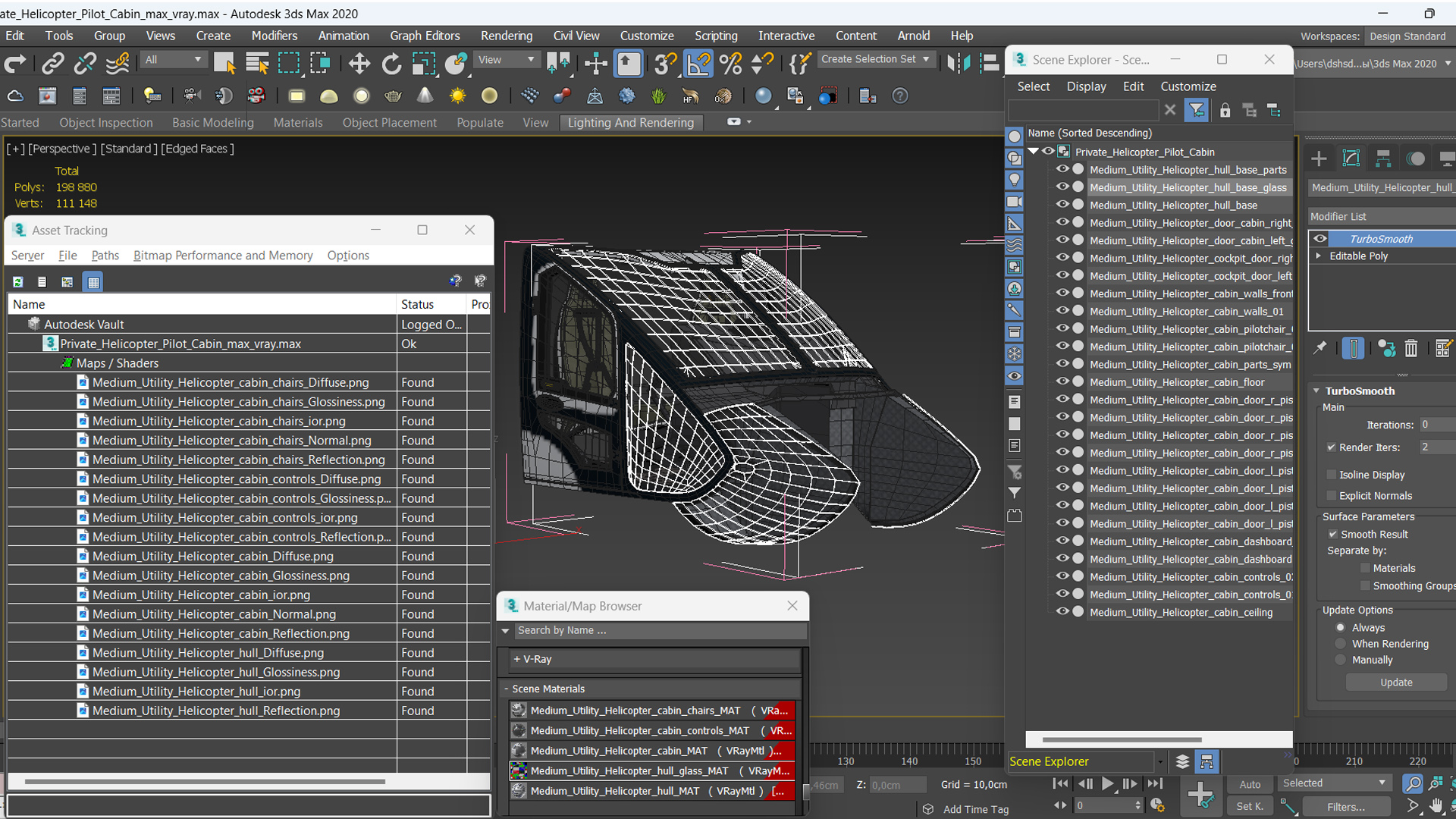
Task: Click the TurboSmooth Update button
Action: (x=1395, y=682)
